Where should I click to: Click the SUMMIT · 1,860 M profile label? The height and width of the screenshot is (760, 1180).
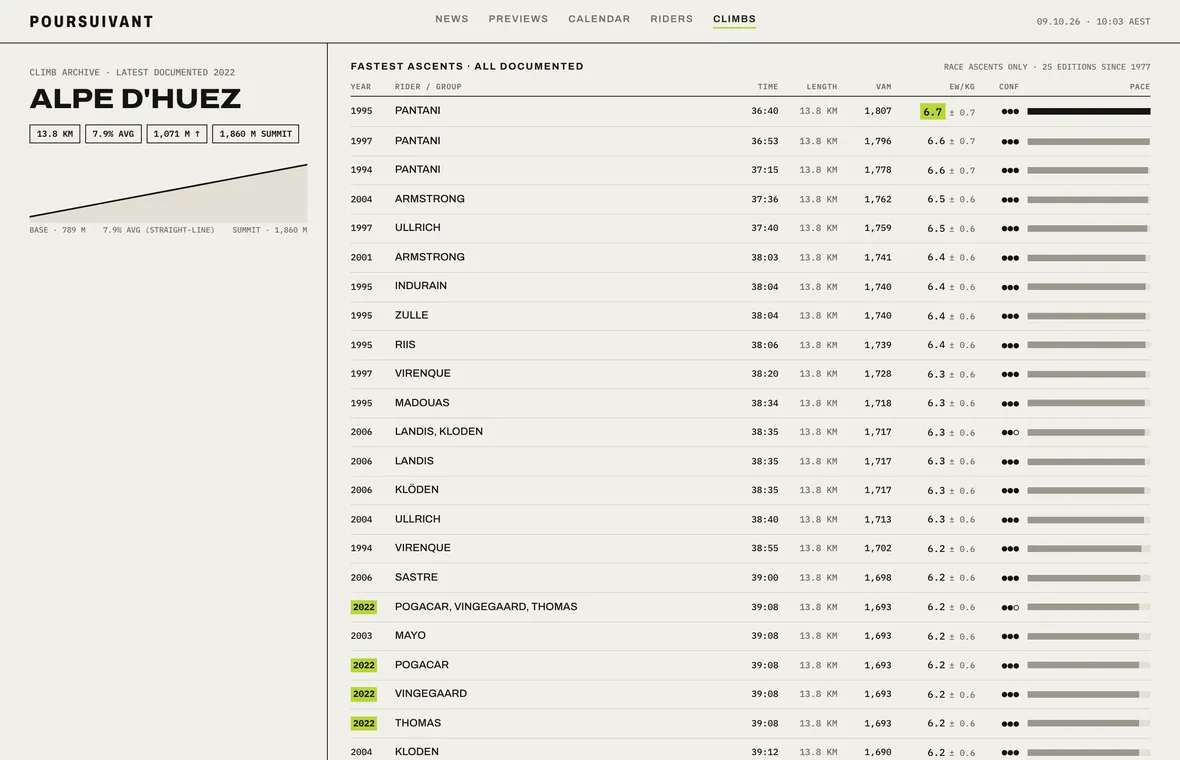tap(269, 230)
